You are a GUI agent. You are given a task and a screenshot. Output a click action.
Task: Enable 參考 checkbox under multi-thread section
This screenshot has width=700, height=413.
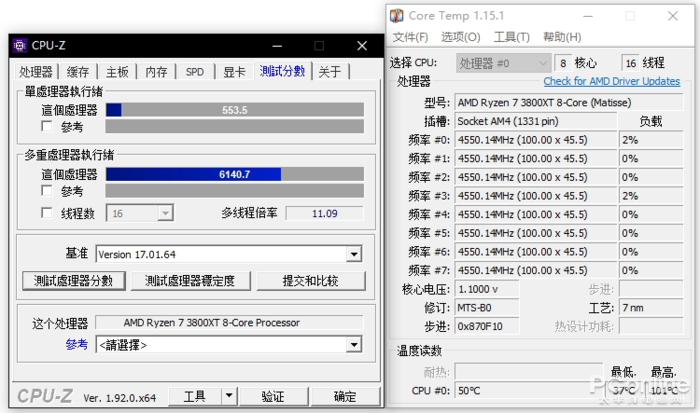[46, 191]
